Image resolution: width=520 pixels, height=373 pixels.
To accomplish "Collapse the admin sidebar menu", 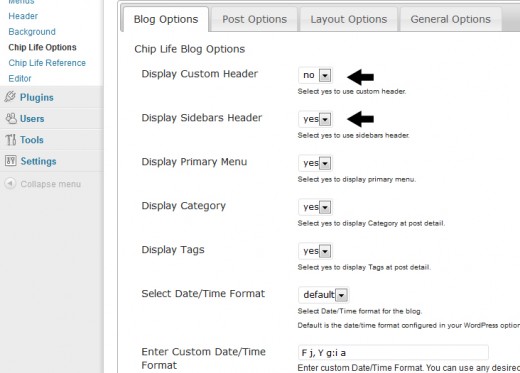I will coord(51,184).
